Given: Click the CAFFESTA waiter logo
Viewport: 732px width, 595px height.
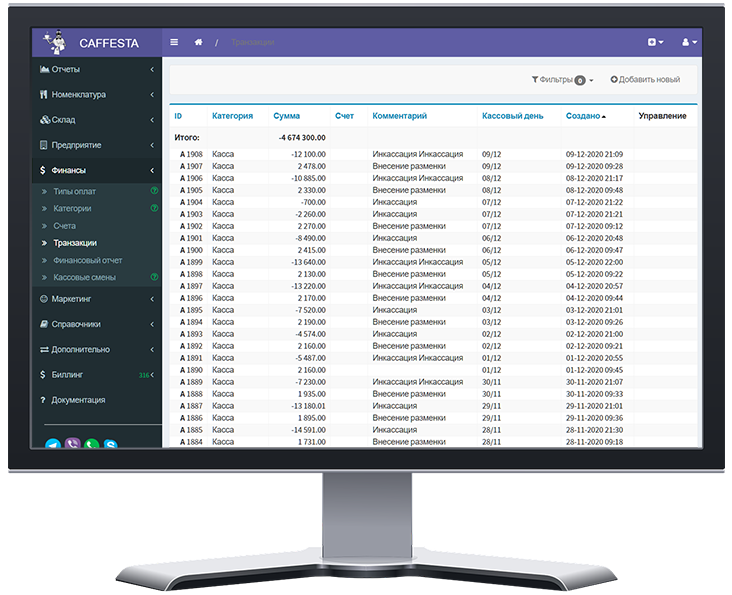Looking at the screenshot, I should [55, 42].
